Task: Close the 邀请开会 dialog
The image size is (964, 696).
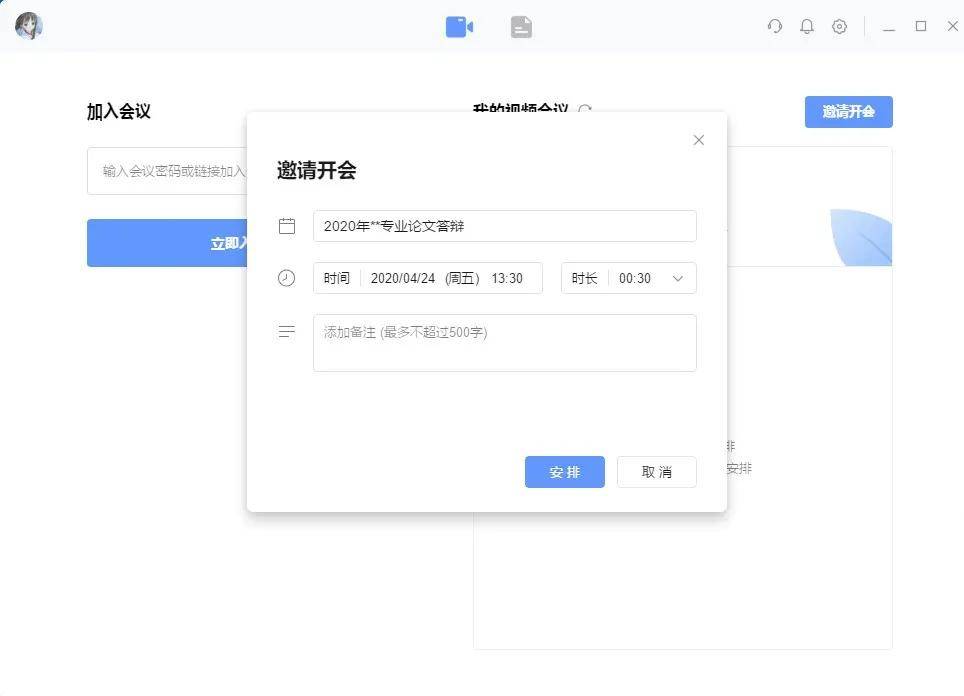Action: [698, 140]
